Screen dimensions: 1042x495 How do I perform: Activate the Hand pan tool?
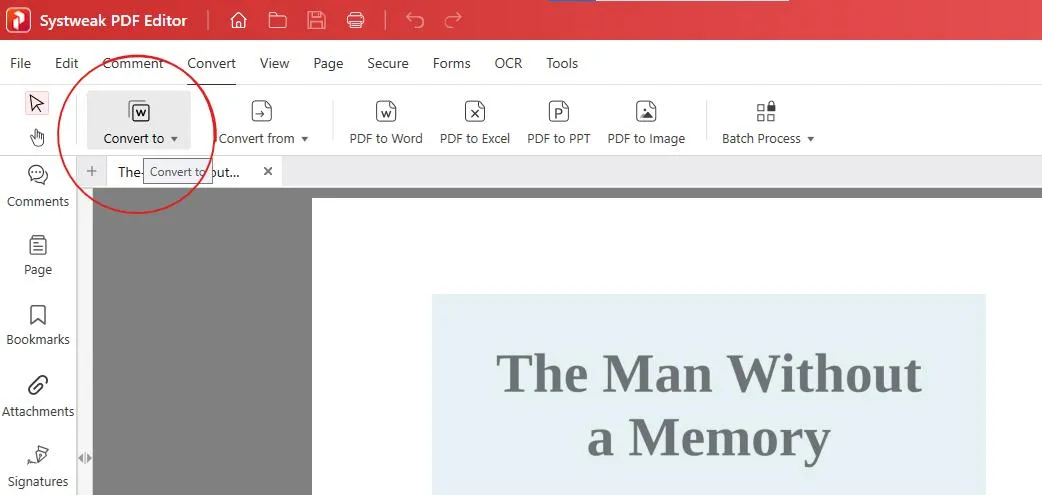click(x=37, y=137)
